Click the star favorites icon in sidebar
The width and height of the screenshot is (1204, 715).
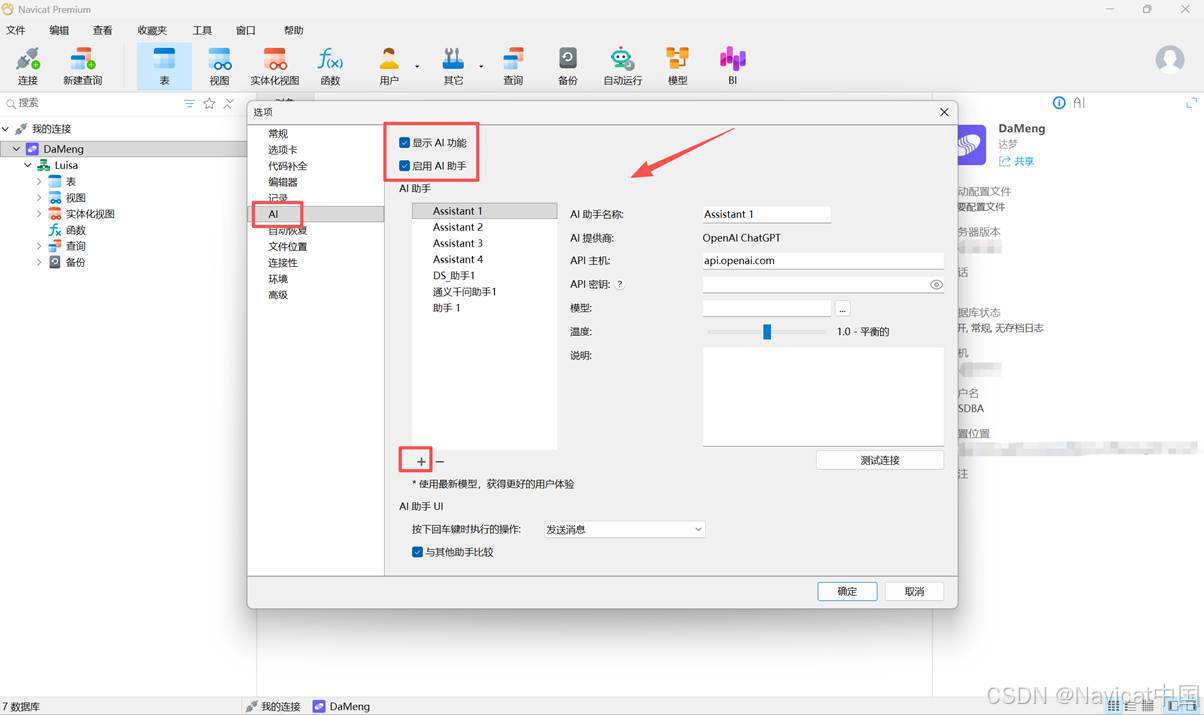209,103
